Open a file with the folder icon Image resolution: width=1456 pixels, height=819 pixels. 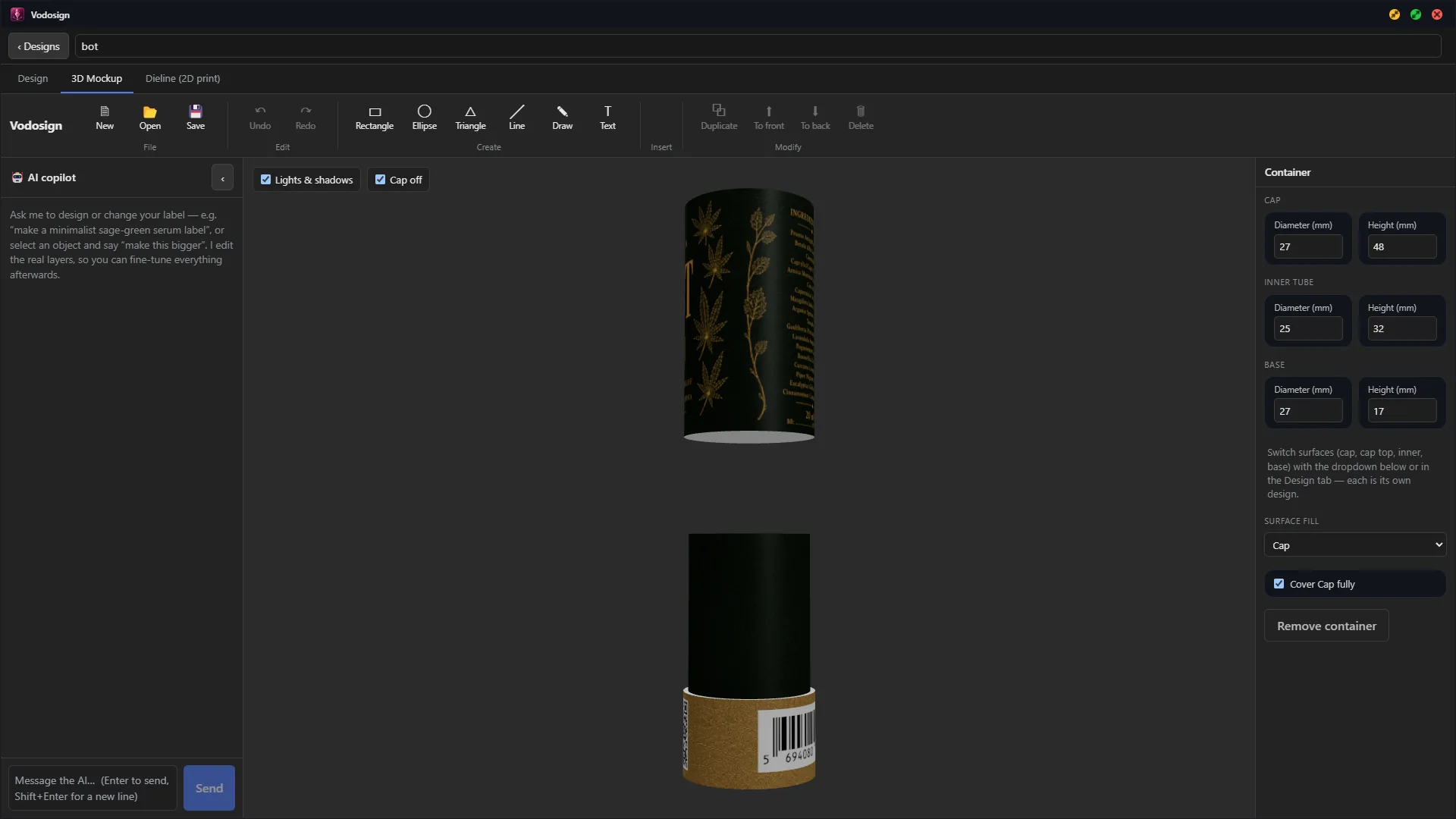click(149, 118)
